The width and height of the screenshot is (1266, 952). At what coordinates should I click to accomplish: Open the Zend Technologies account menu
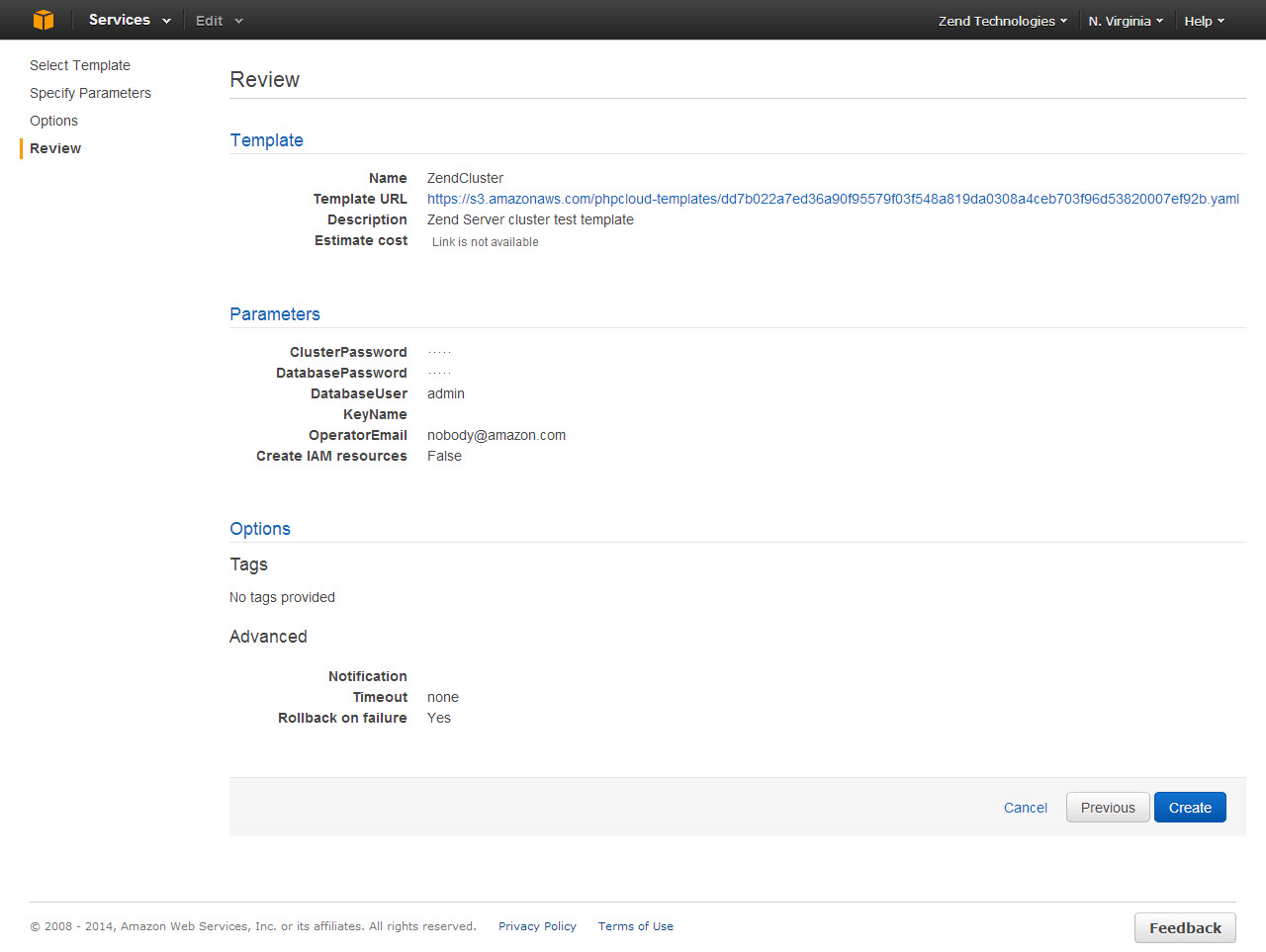1002,21
